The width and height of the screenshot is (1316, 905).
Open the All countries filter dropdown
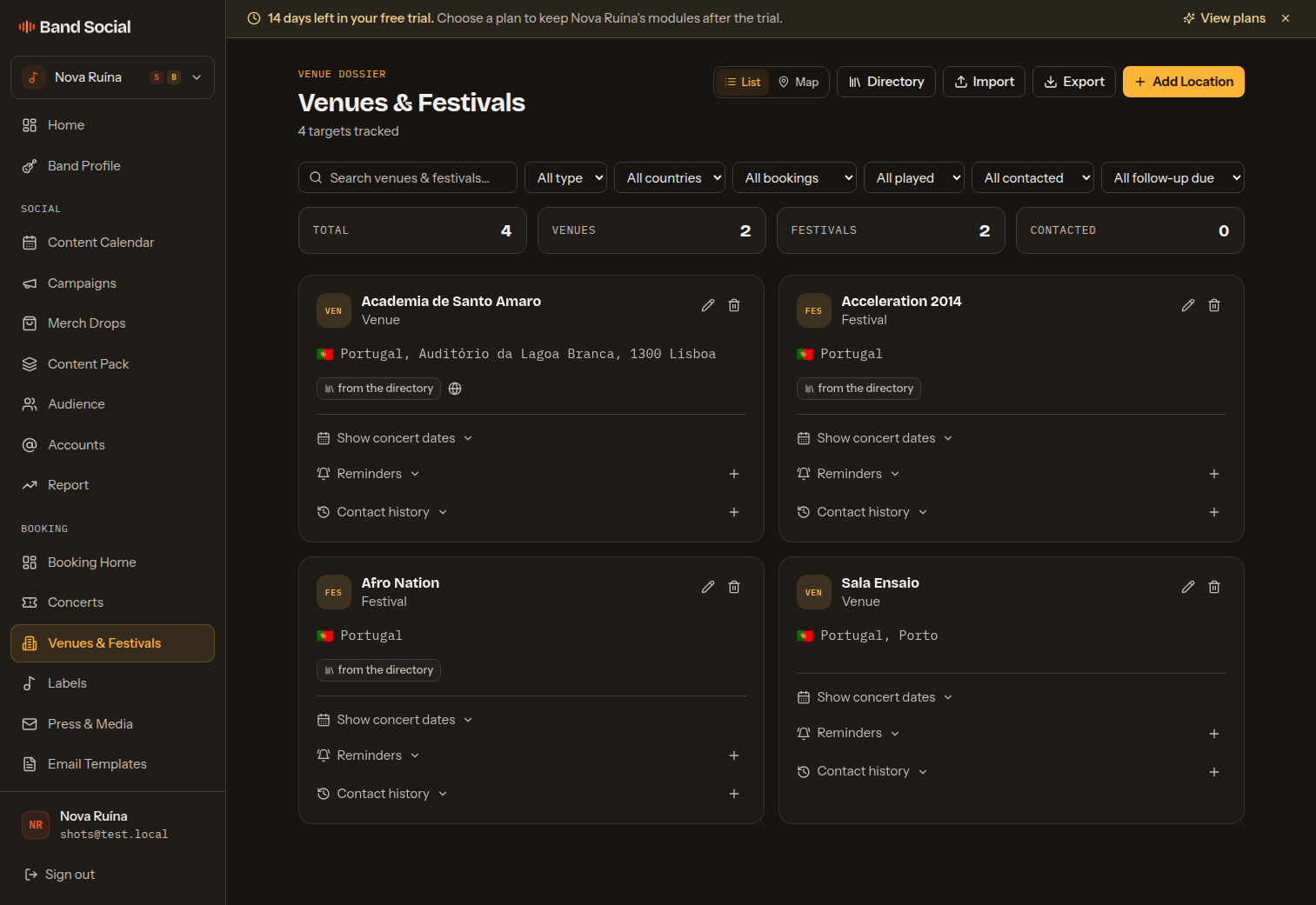point(670,178)
